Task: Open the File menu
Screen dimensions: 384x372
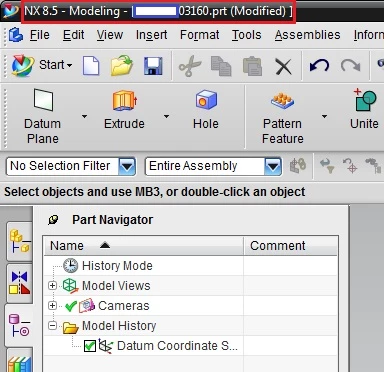Action: pyautogui.click(x=39, y=35)
